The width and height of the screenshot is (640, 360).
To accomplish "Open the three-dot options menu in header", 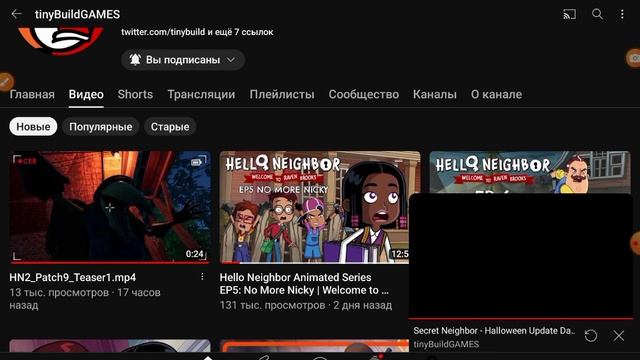I will 622,14.
